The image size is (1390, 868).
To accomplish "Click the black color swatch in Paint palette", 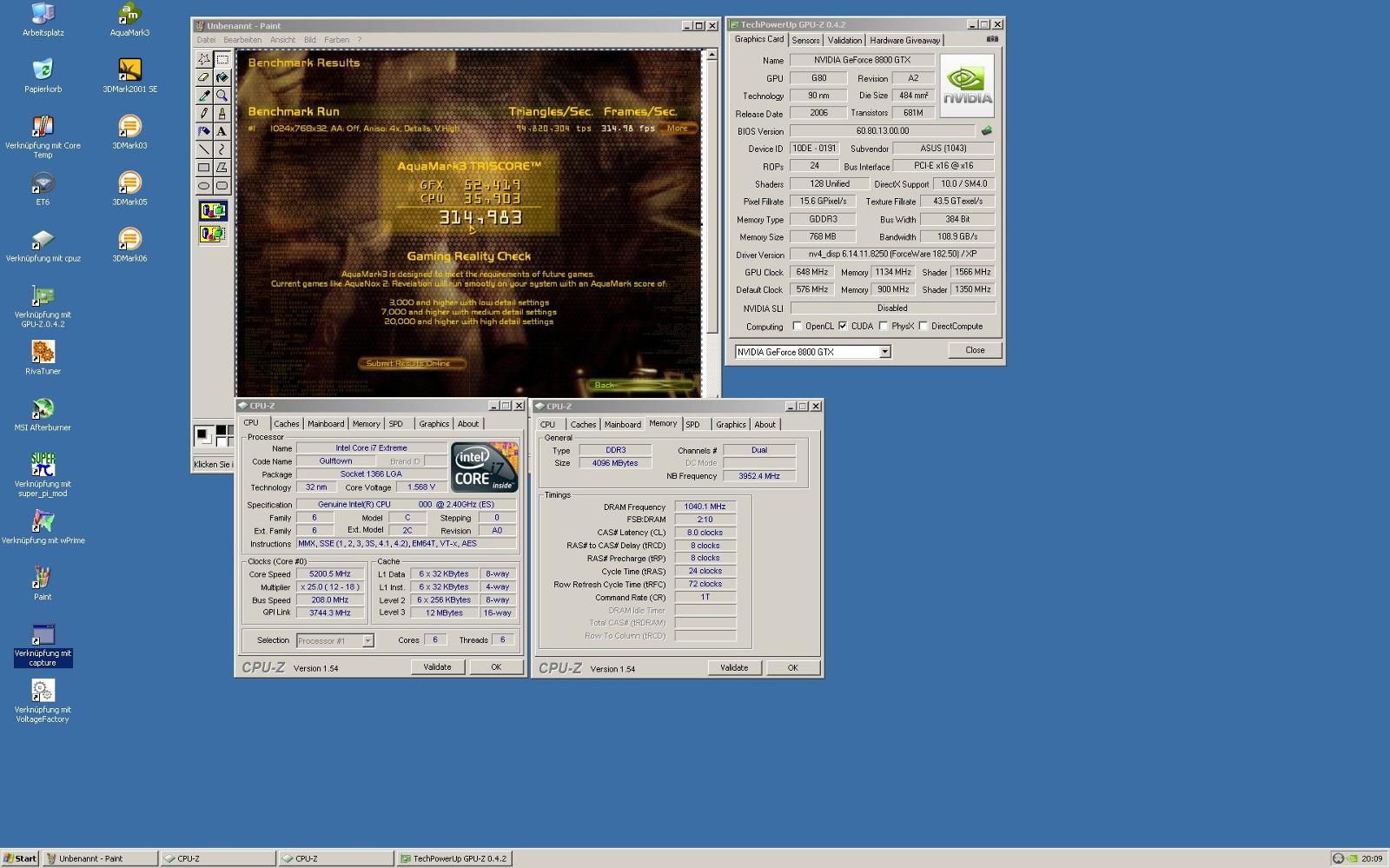I will 221,431.
